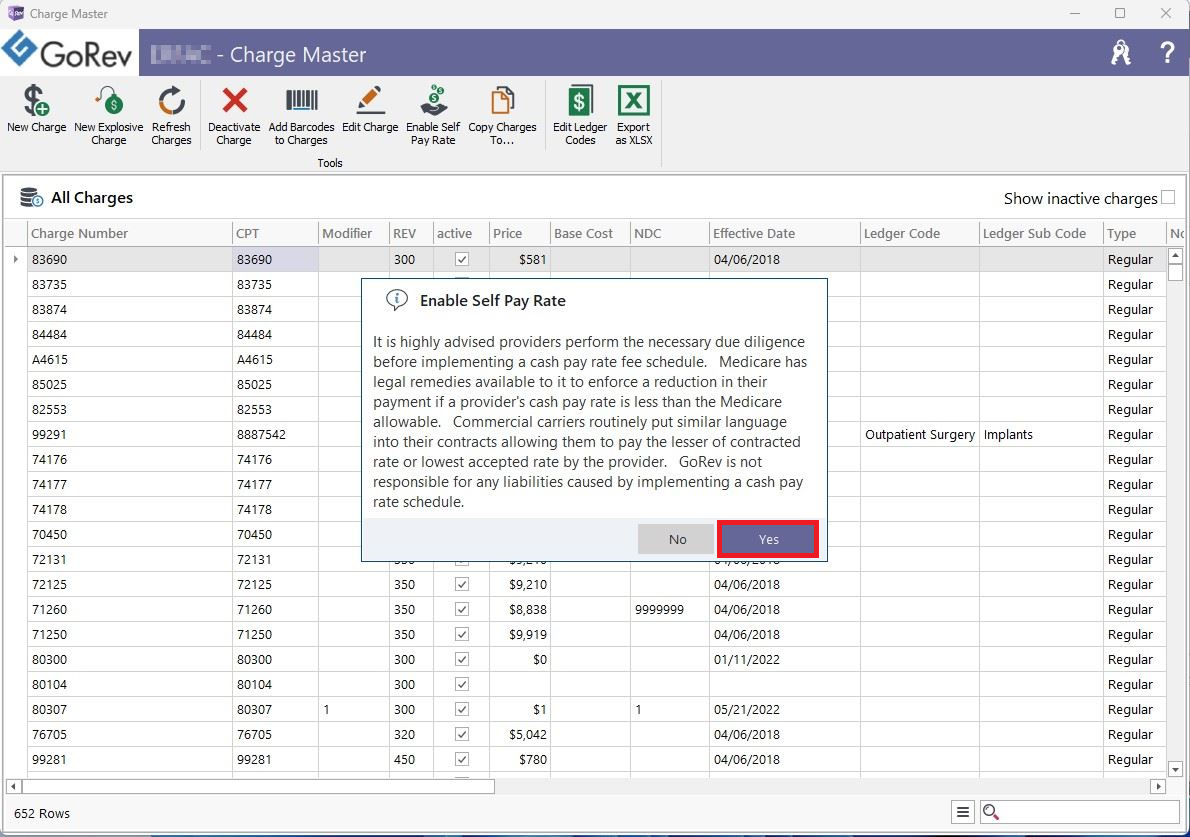Click New Explosive Charge icon

pyautogui.click(x=109, y=100)
